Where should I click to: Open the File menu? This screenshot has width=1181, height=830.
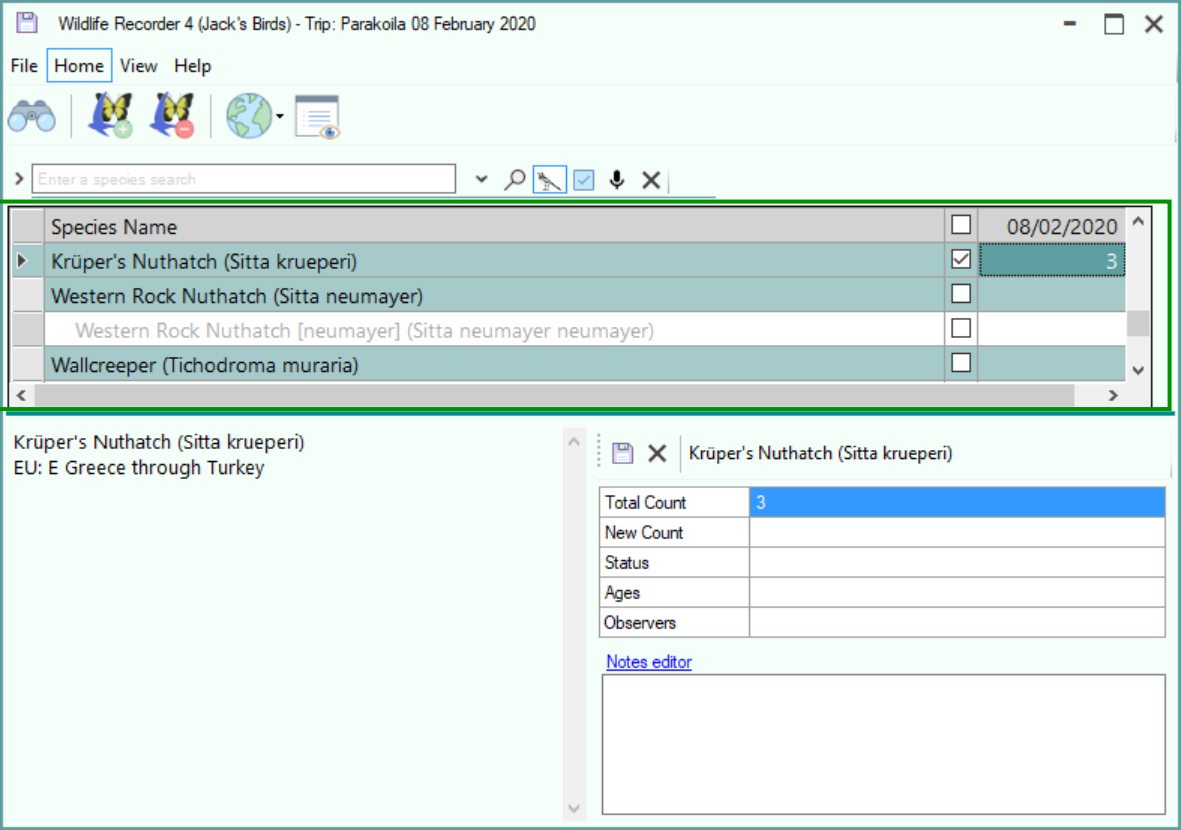24,66
